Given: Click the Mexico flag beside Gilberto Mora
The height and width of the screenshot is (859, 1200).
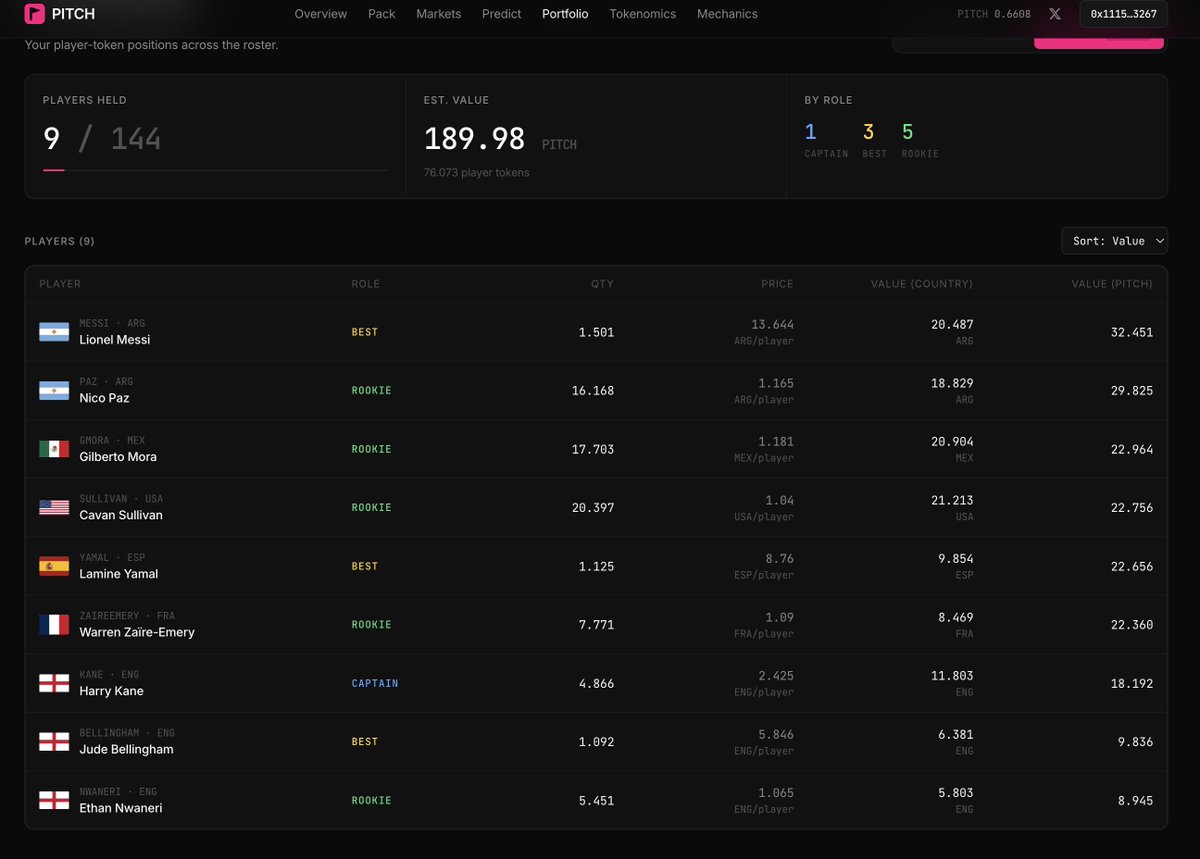Looking at the screenshot, I should (x=54, y=449).
